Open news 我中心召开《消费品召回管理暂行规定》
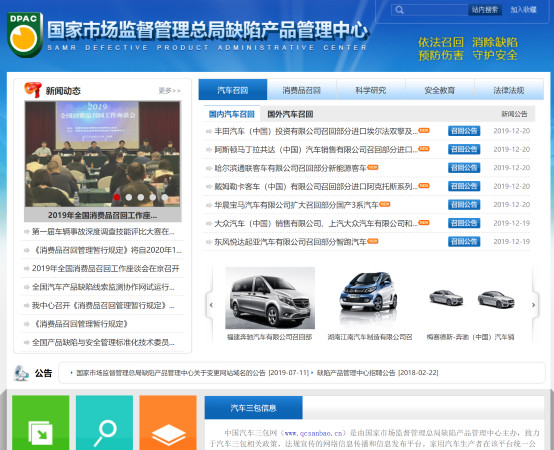The image size is (554, 450). pyautogui.click(x=103, y=305)
